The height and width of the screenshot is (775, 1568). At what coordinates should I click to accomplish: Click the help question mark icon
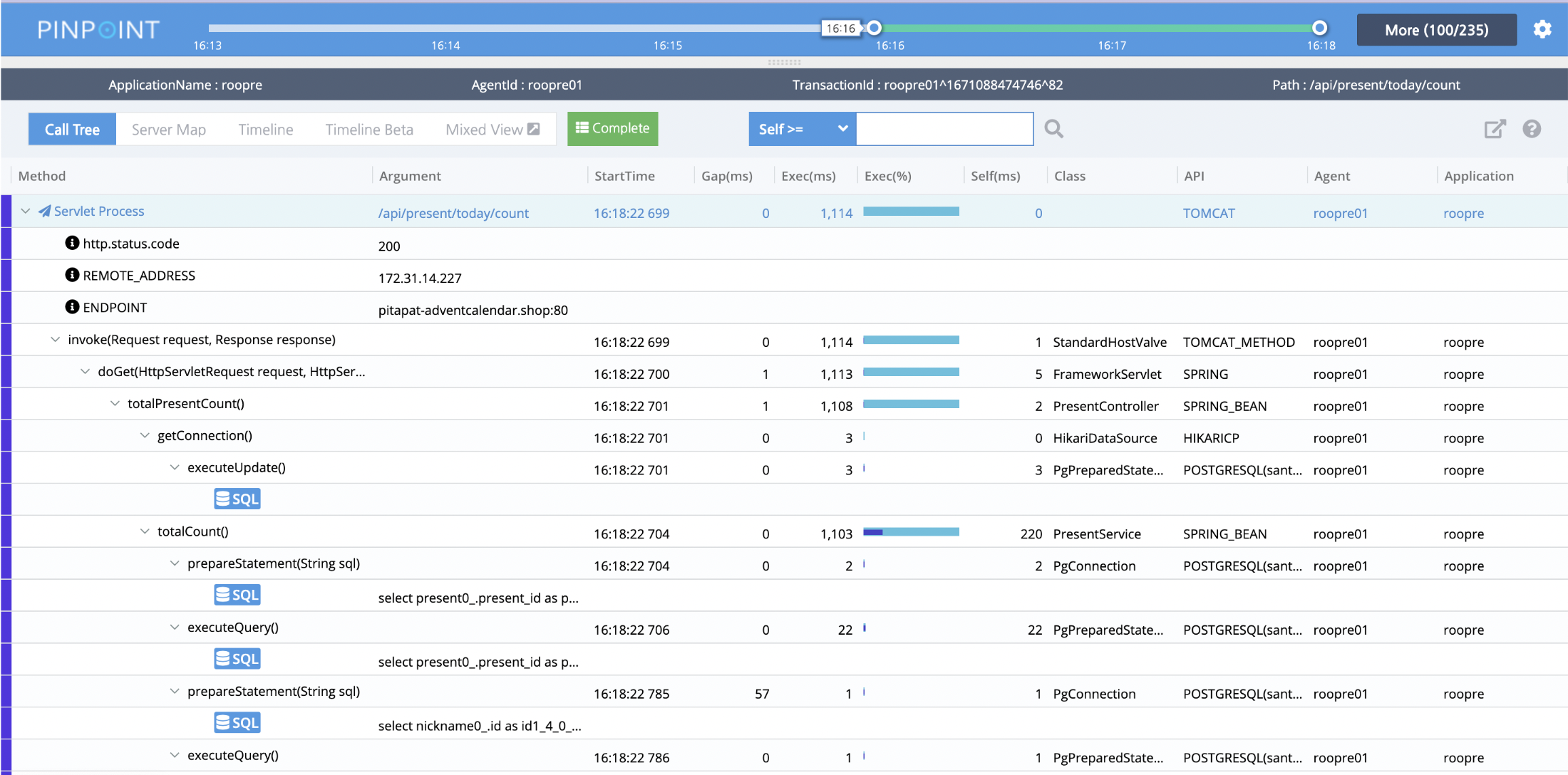click(1532, 129)
